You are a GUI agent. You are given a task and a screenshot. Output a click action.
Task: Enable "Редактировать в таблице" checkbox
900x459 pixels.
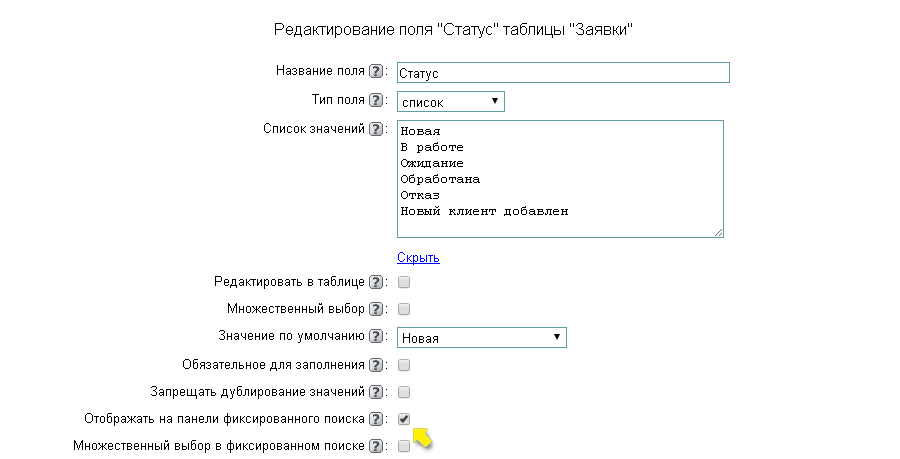coord(404,283)
